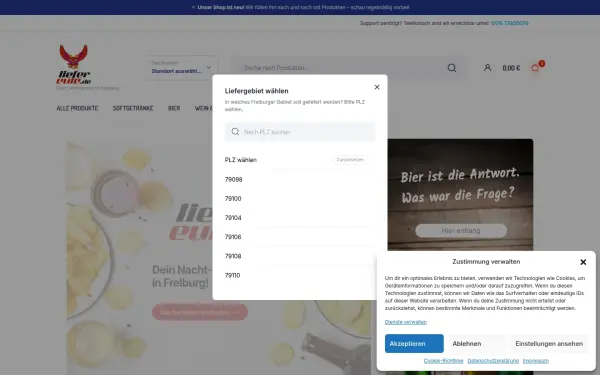Open the WEIN menu item
This screenshot has width=600, height=375.
(204, 108)
